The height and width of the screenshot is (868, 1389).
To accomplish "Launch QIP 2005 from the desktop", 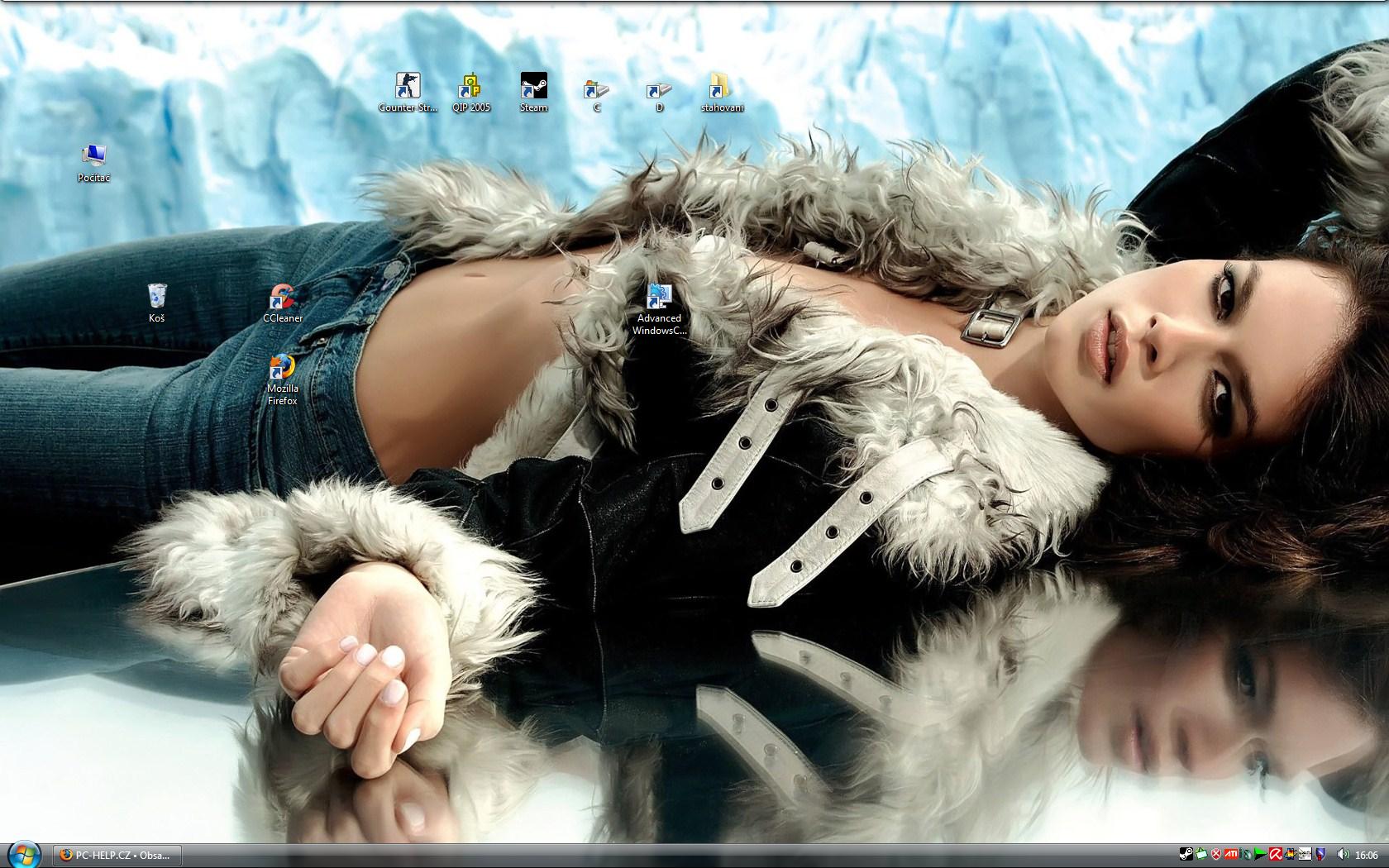I will click(470, 86).
